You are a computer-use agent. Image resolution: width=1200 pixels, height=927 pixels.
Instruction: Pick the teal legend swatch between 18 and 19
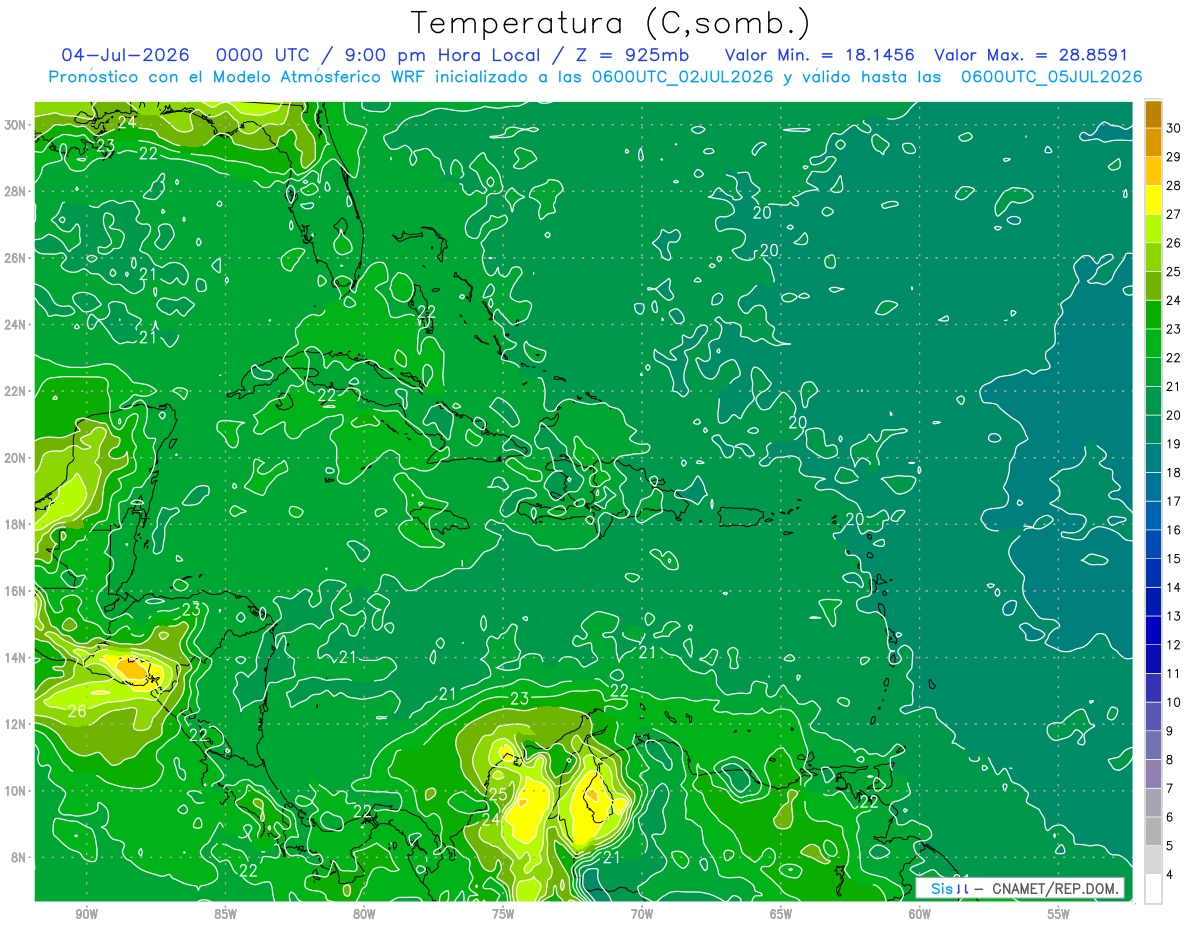[x=1153, y=458]
